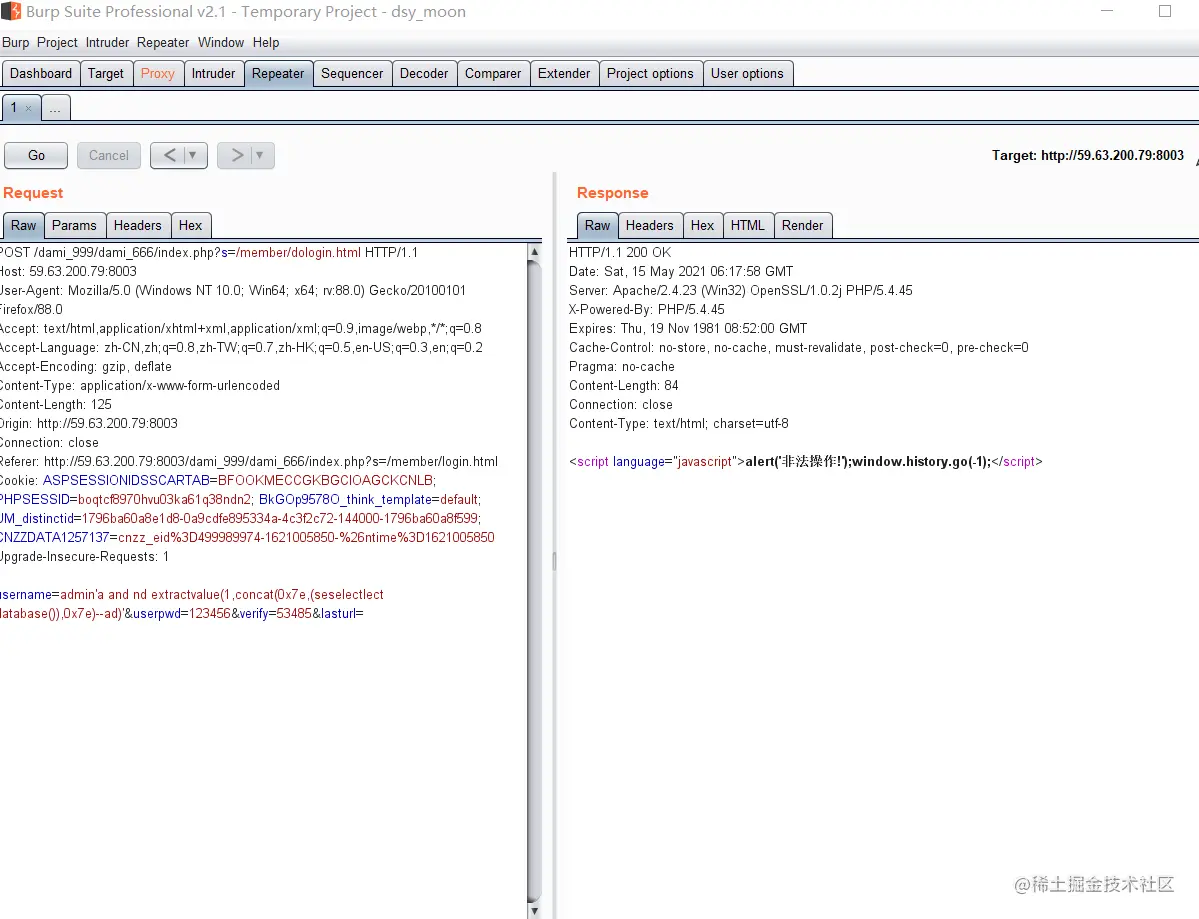Click the Target: http://59.63.200.79:8003 label
This screenshot has width=1199, height=919.
[1087, 155]
